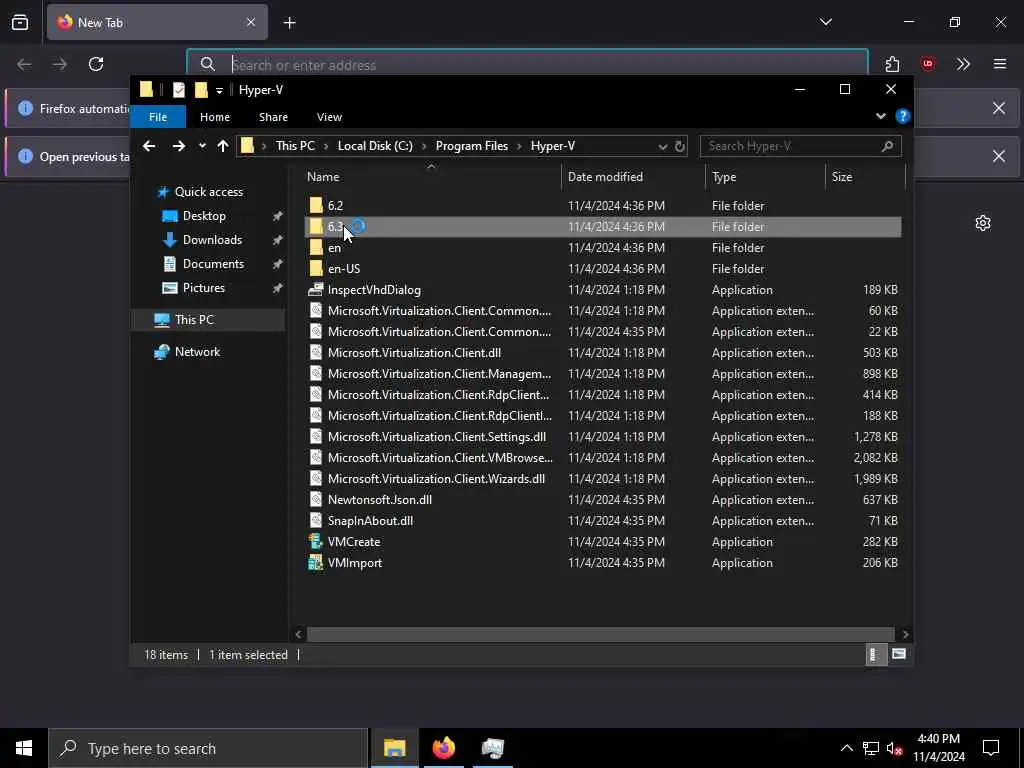Viewport: 1024px width, 768px height.
Task: Open the uBlock Origin toolbar icon
Action: 928,64
